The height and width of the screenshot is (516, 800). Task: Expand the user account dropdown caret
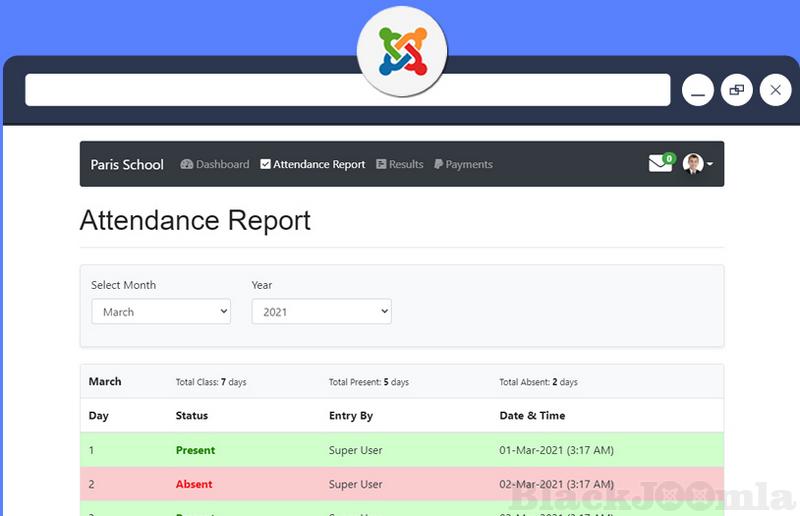tap(710, 164)
